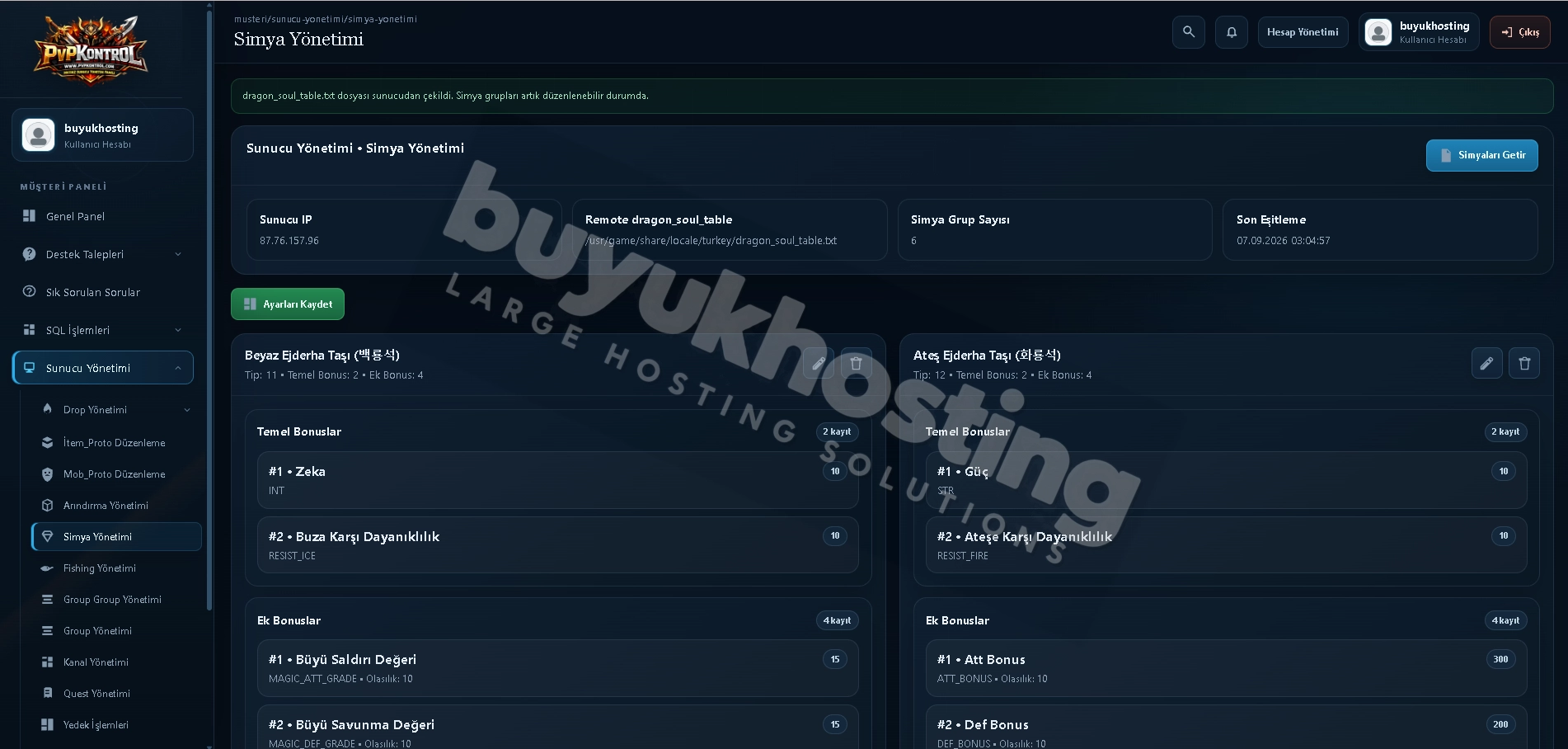Image resolution: width=1568 pixels, height=749 pixels.
Task: Click the Arındırma Yönetimi cube icon
Action: click(48, 506)
